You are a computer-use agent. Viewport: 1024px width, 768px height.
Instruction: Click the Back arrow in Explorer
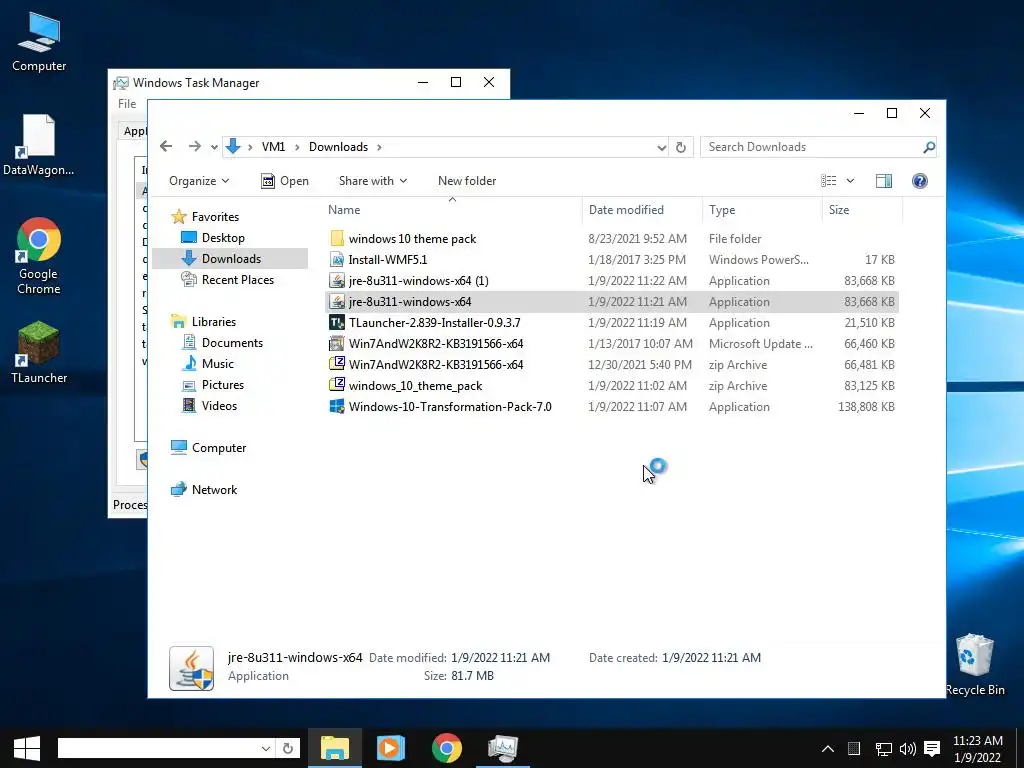tap(166, 146)
